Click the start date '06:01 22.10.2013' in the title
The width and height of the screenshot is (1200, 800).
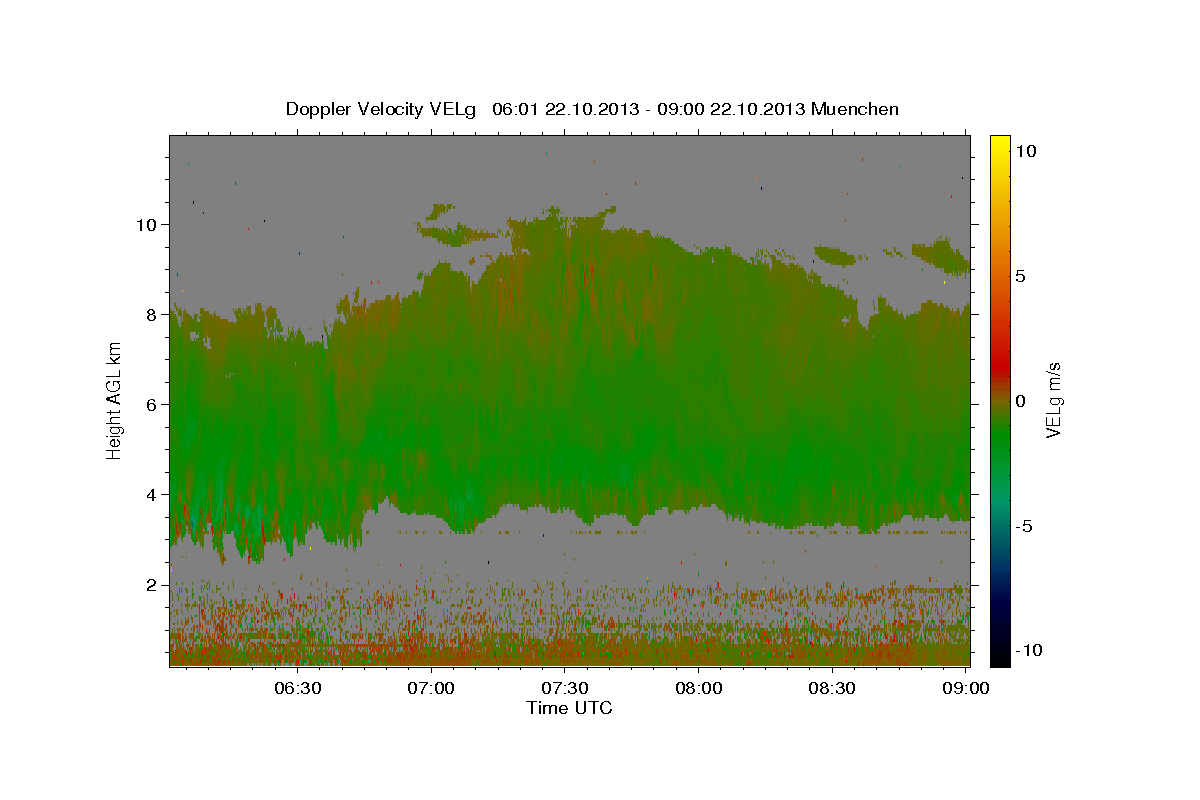(x=565, y=109)
